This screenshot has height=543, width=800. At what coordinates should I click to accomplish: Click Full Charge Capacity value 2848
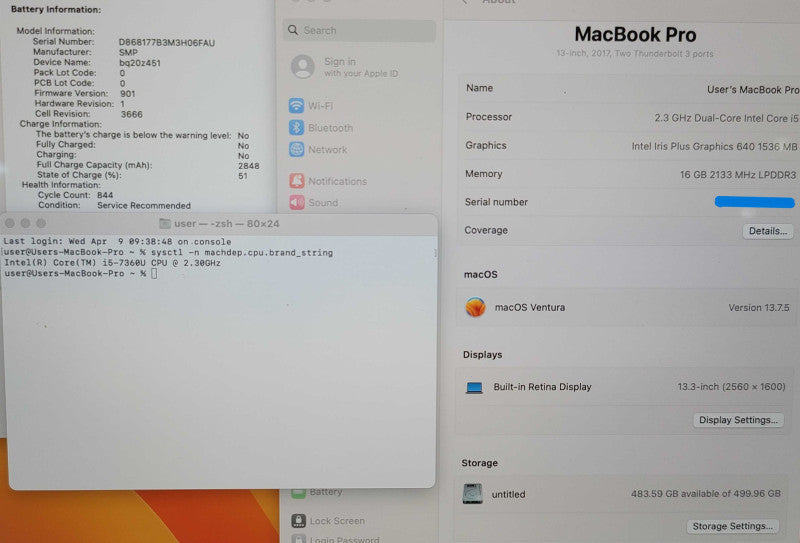click(x=248, y=166)
